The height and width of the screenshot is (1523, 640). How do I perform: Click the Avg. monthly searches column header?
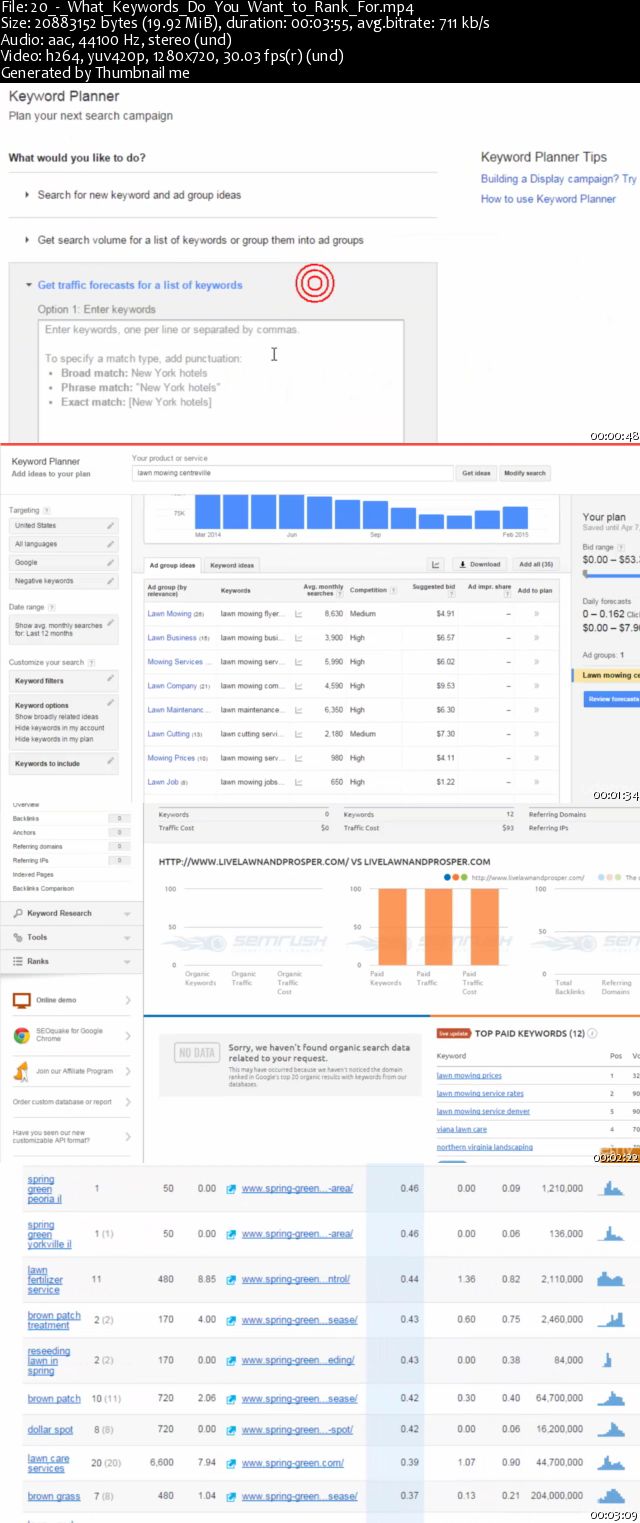tap(324, 590)
